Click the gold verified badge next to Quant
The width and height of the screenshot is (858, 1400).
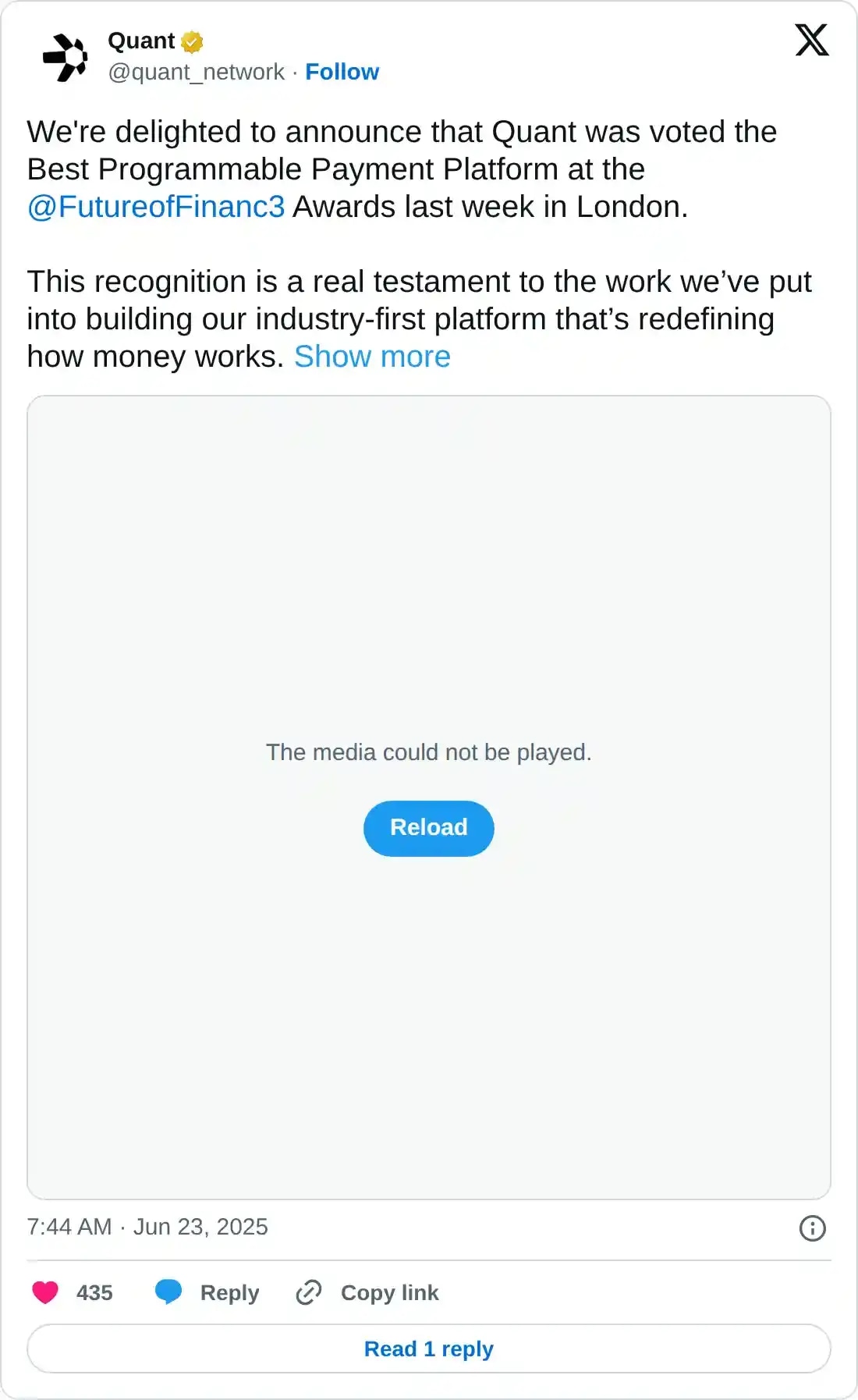click(x=191, y=41)
